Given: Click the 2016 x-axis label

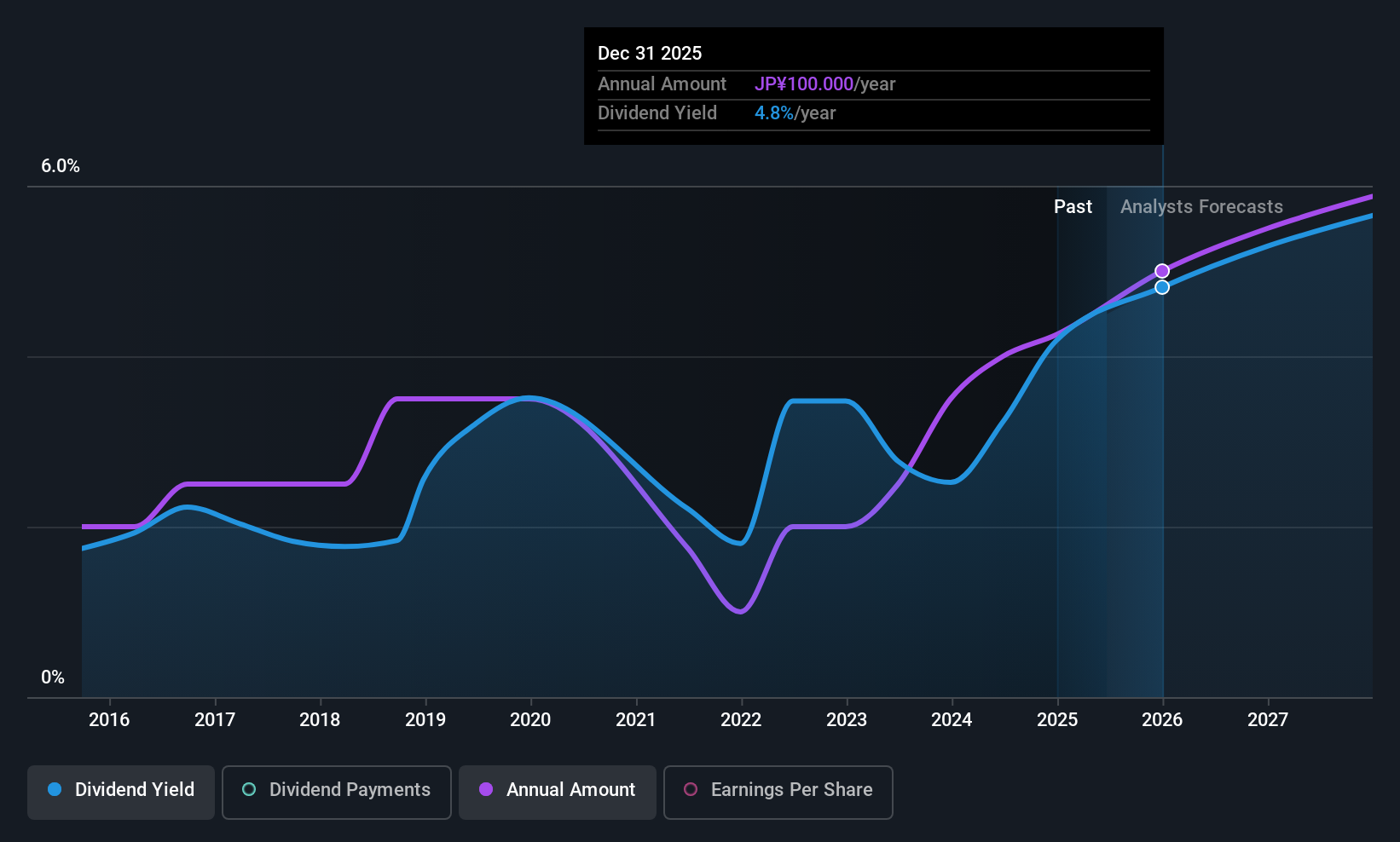Looking at the screenshot, I should (109, 720).
